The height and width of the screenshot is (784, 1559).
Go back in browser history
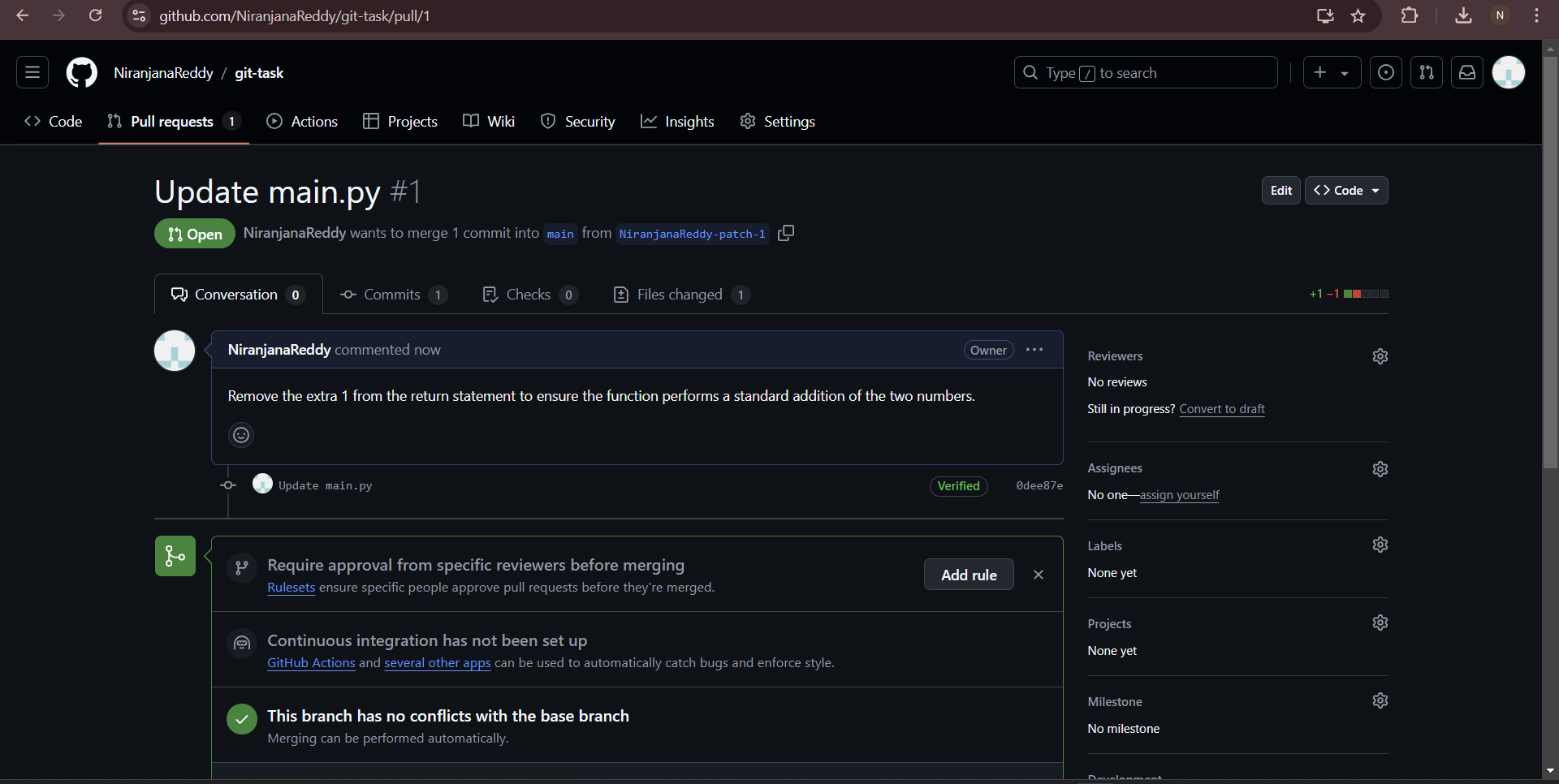tap(23, 15)
